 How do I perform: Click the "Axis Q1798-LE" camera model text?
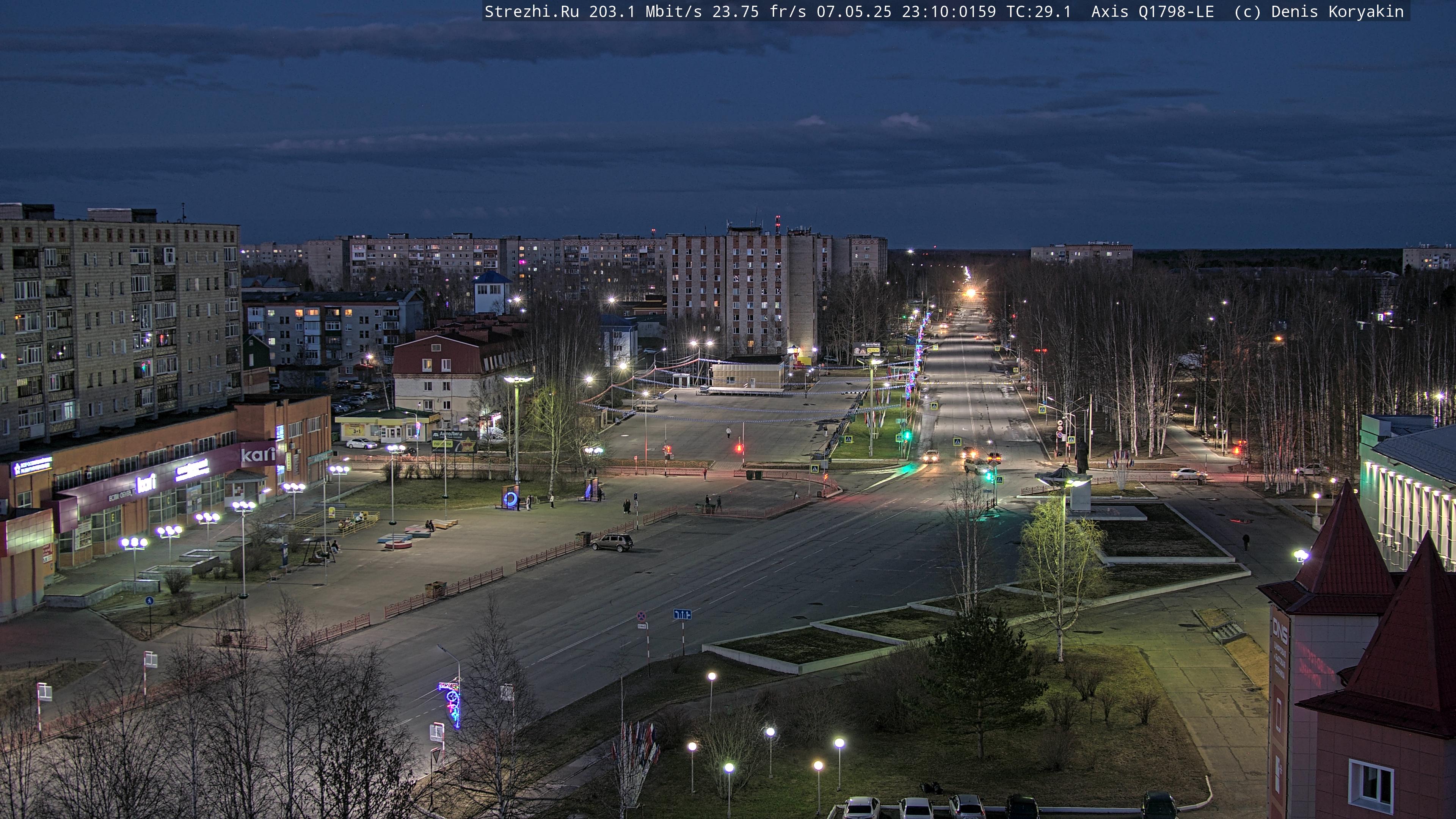[1153, 11]
